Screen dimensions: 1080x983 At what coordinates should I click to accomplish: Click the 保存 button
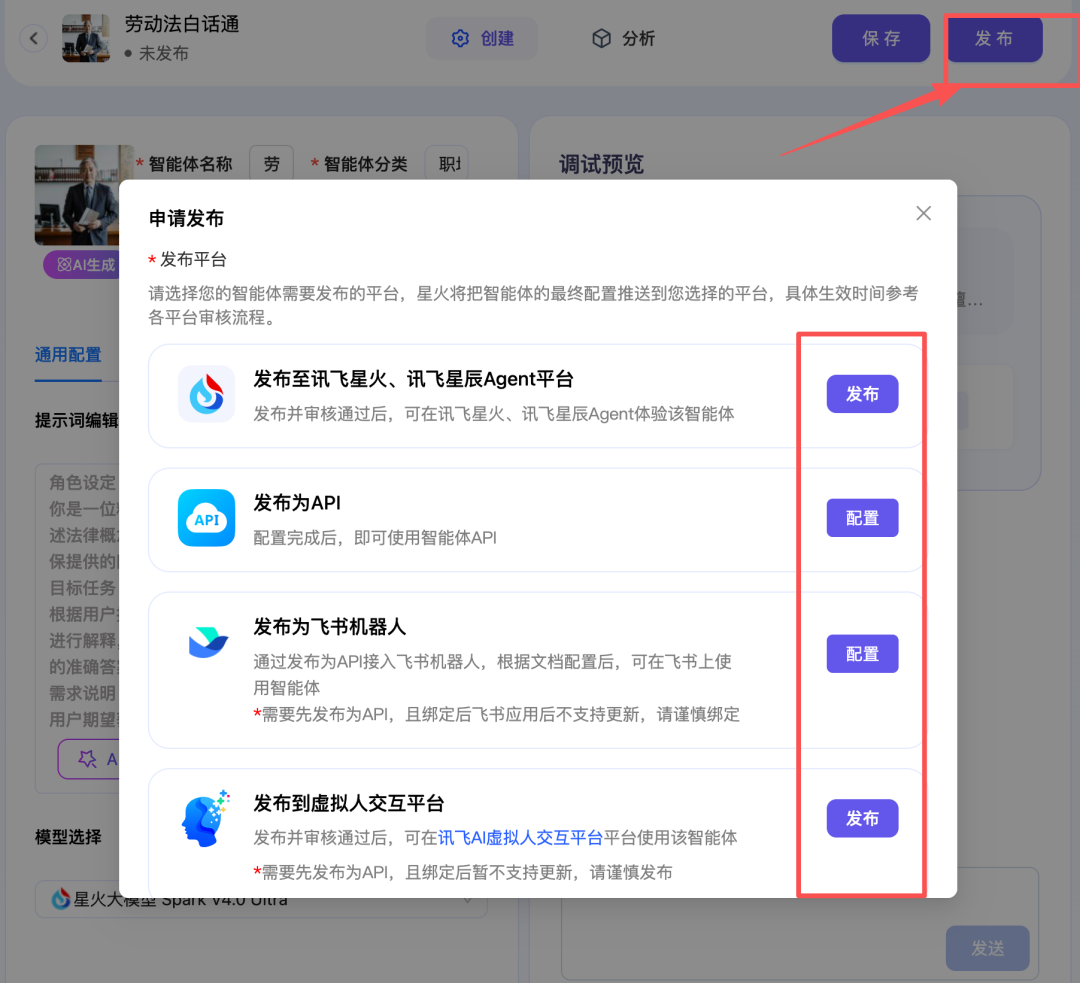point(881,39)
